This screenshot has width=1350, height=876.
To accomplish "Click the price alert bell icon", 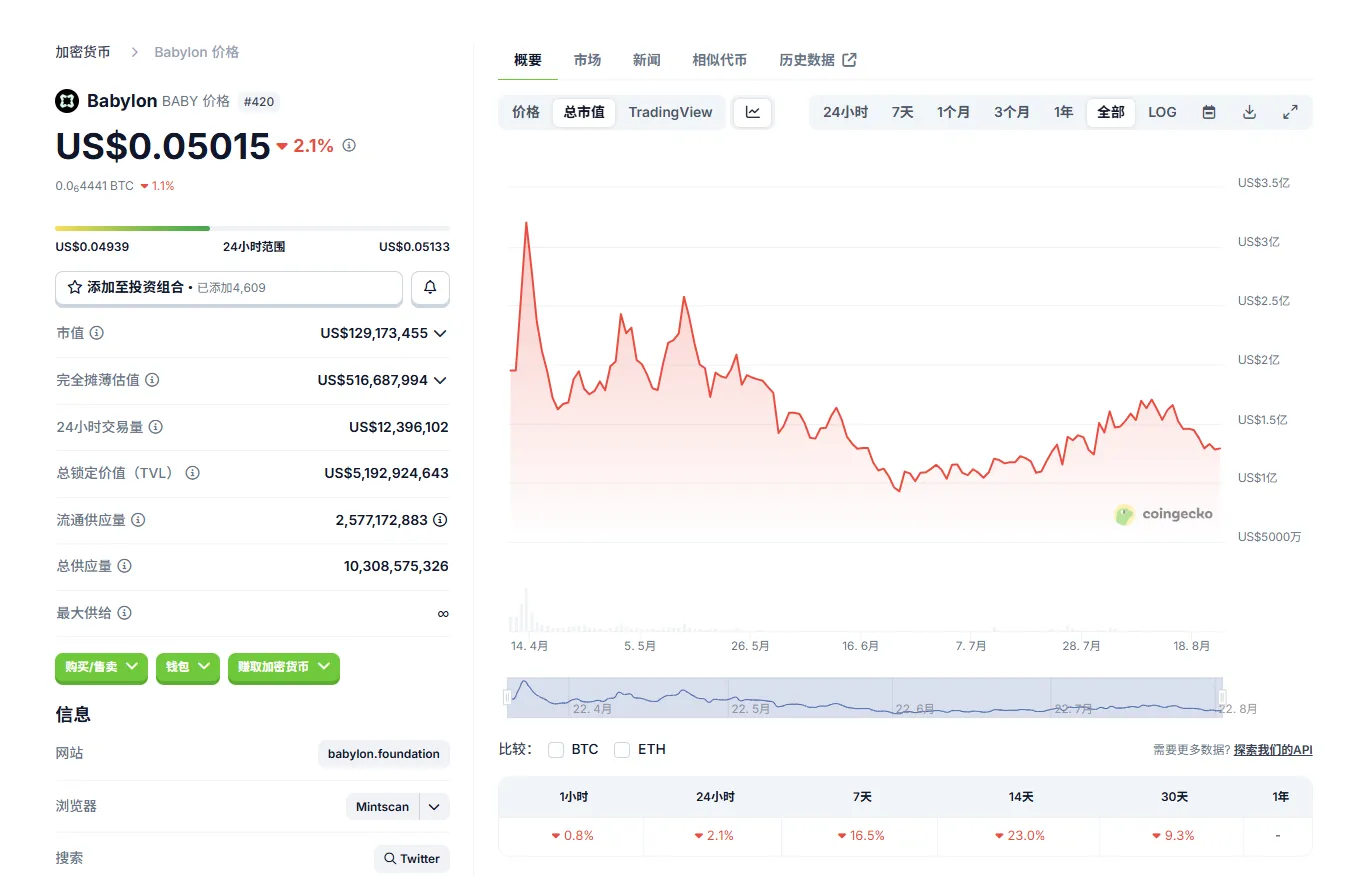I will (x=430, y=288).
